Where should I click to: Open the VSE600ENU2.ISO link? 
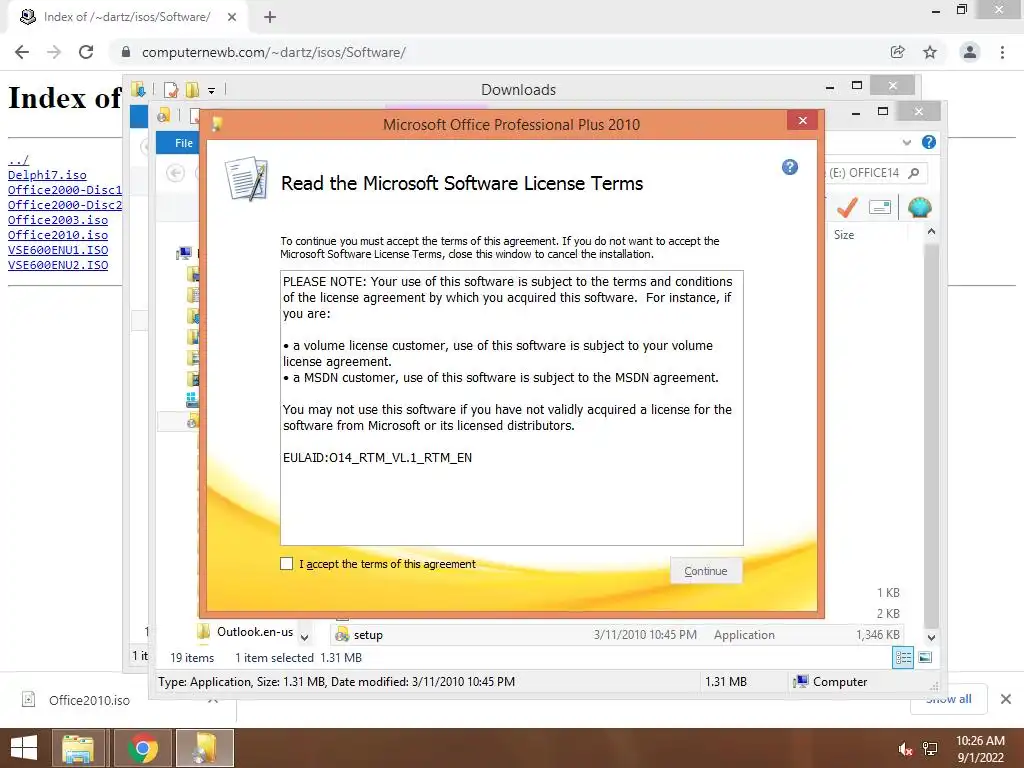pyautogui.click(x=58, y=265)
